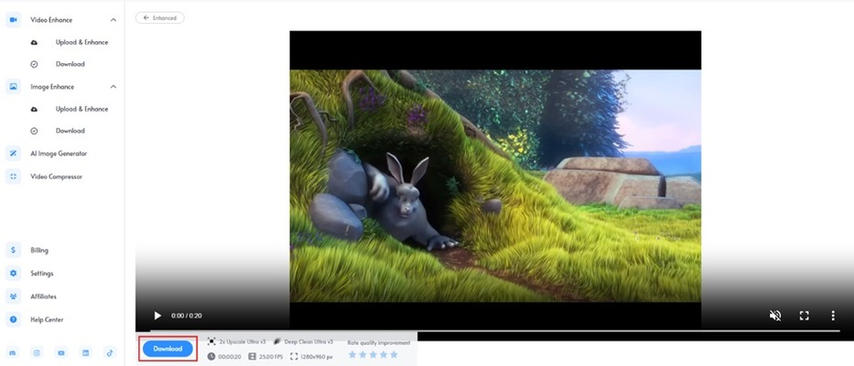
Task: Unmute the video sound
Action: point(775,315)
